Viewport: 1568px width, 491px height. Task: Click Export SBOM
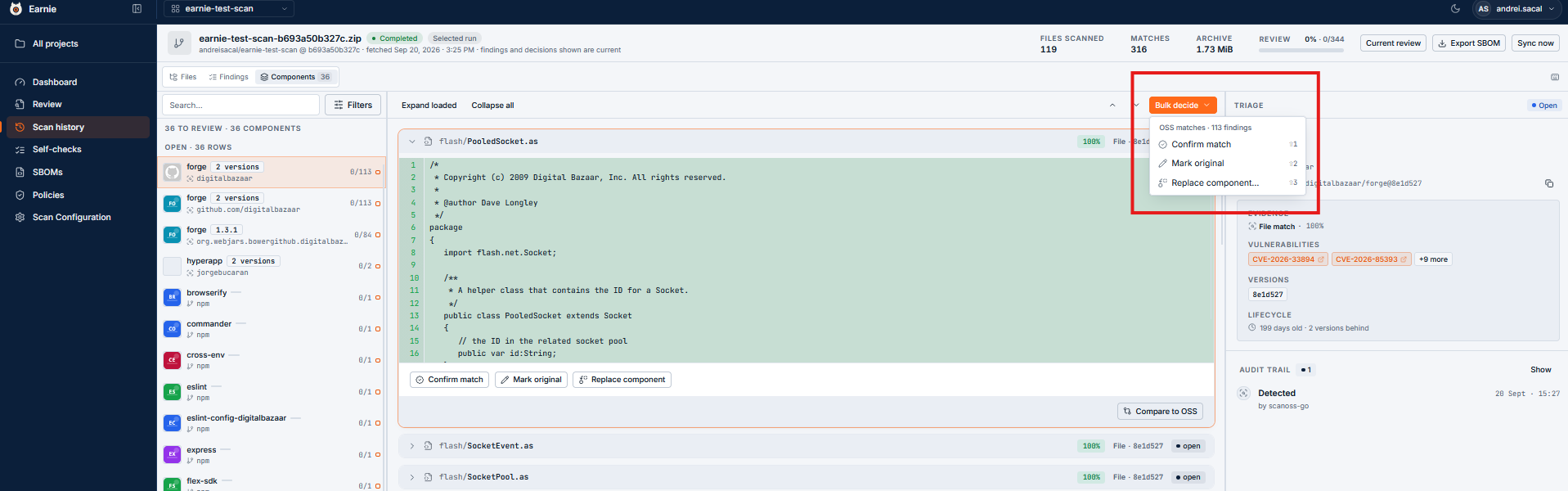[x=1468, y=43]
